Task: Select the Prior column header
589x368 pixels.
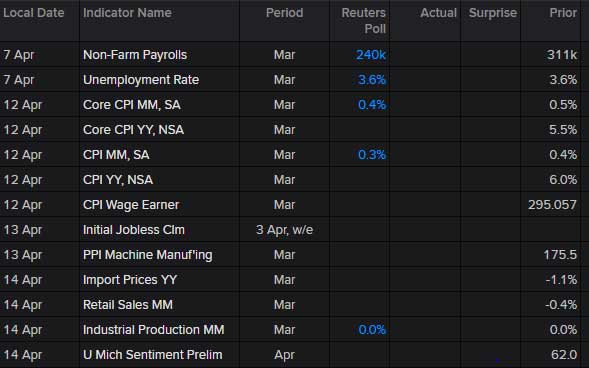Action: tap(563, 13)
